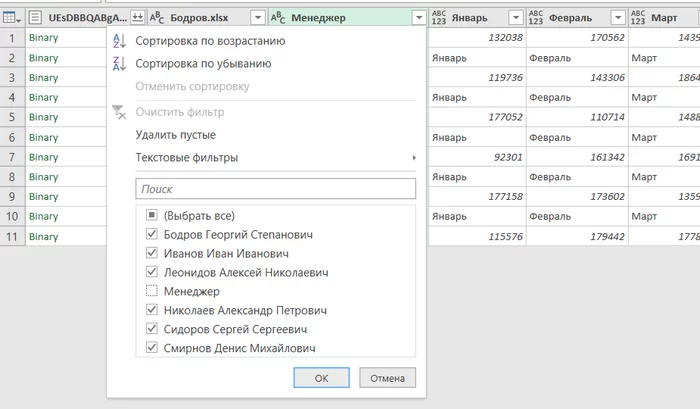Select cell 92301 in Январь column

[477, 157]
